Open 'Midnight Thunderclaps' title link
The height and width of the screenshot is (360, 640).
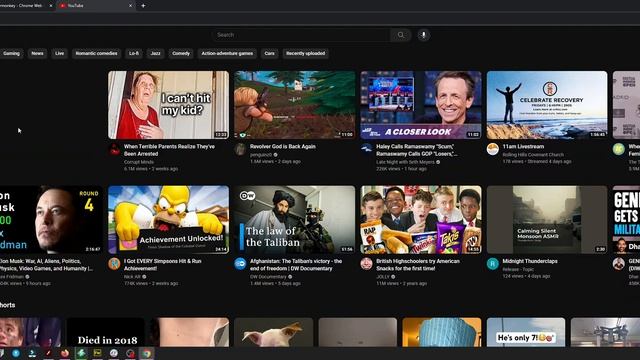(x=529, y=261)
